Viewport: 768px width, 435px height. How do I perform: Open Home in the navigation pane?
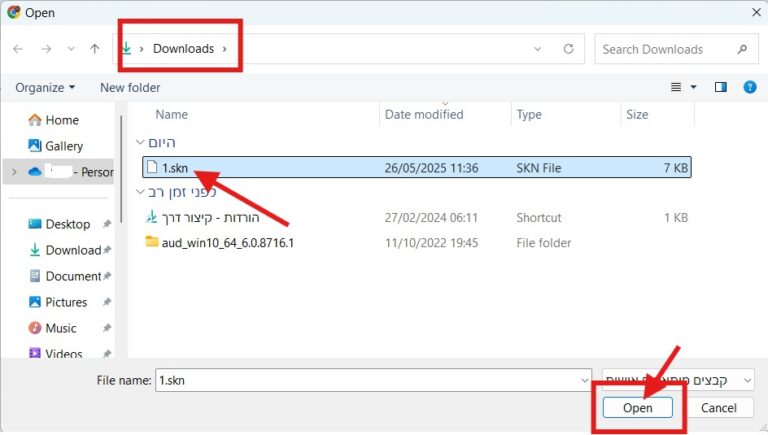pos(61,120)
